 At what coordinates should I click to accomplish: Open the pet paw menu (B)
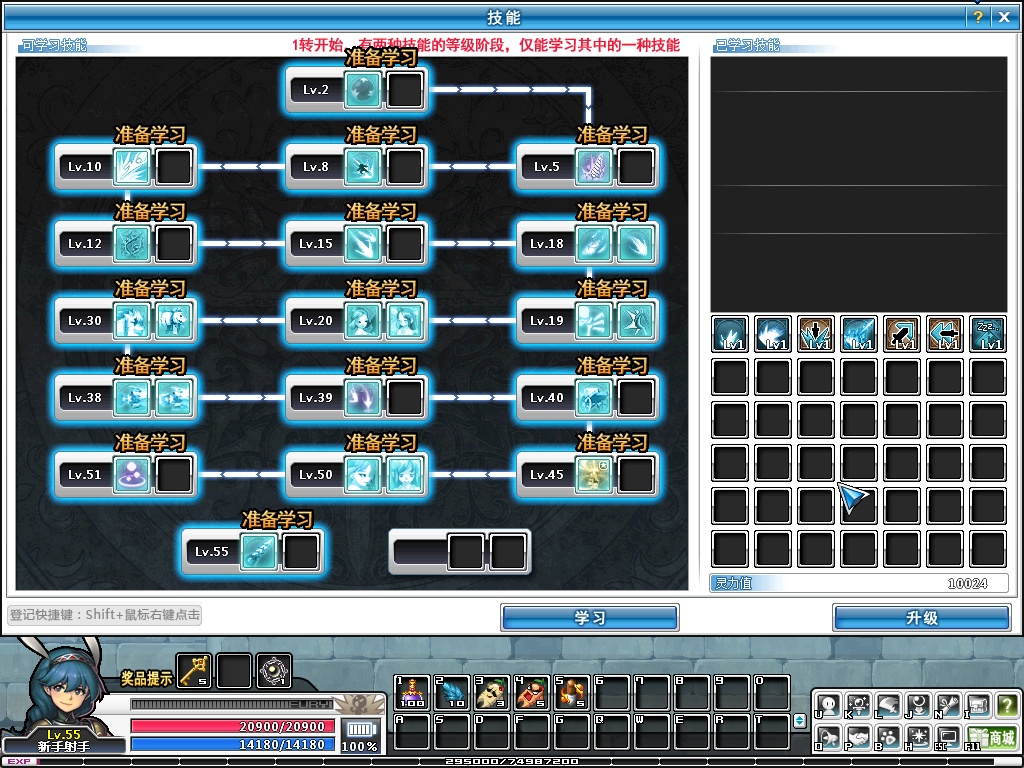(888, 737)
